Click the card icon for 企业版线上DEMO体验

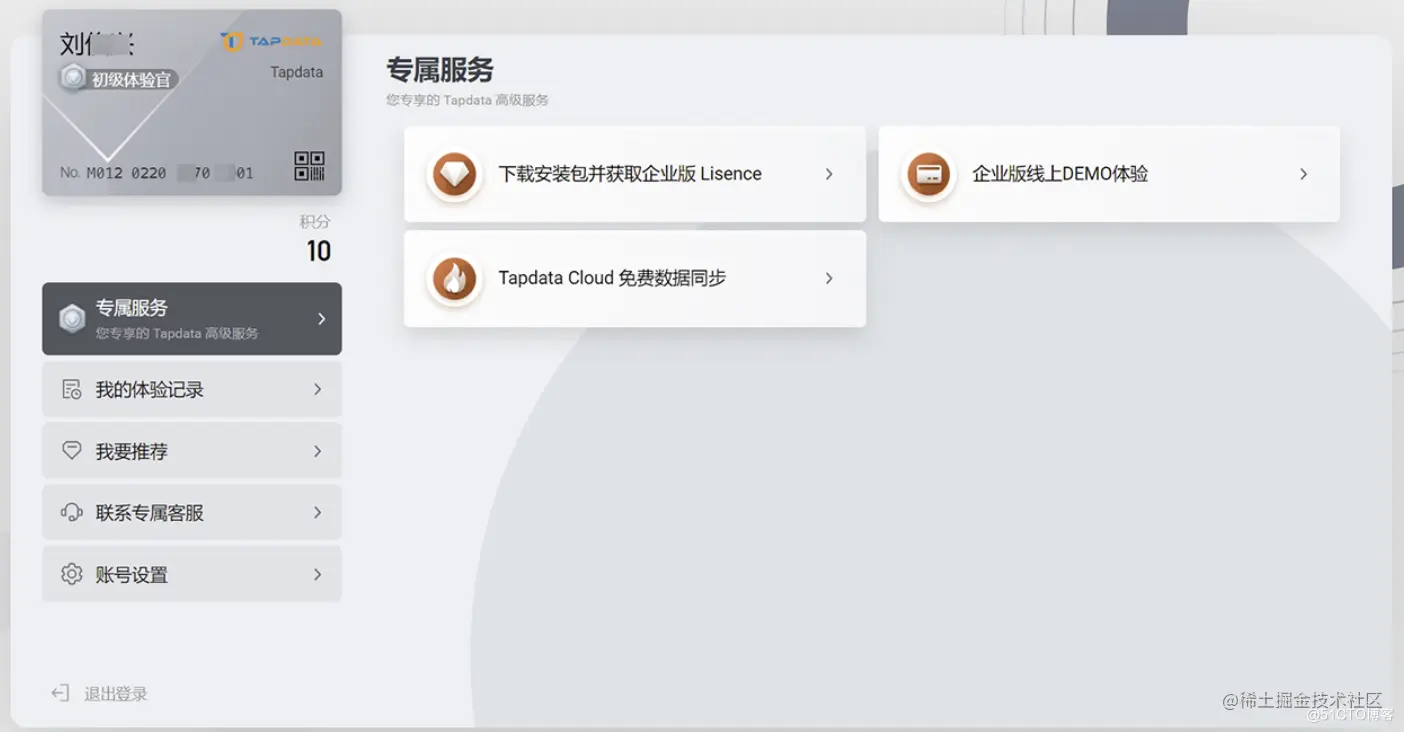coord(928,174)
